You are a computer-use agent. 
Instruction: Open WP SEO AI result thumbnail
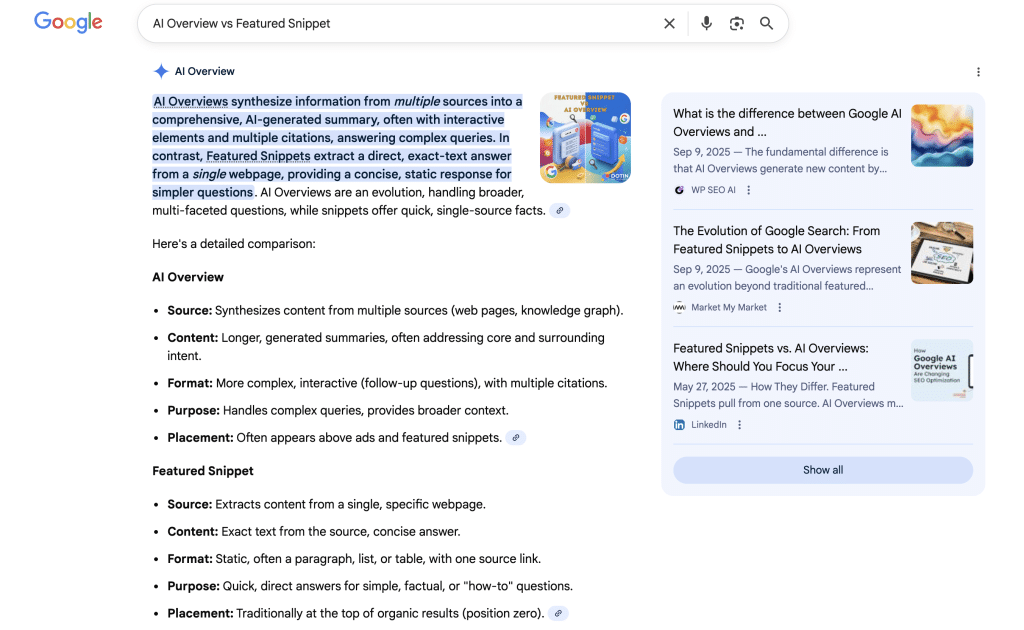tap(942, 136)
